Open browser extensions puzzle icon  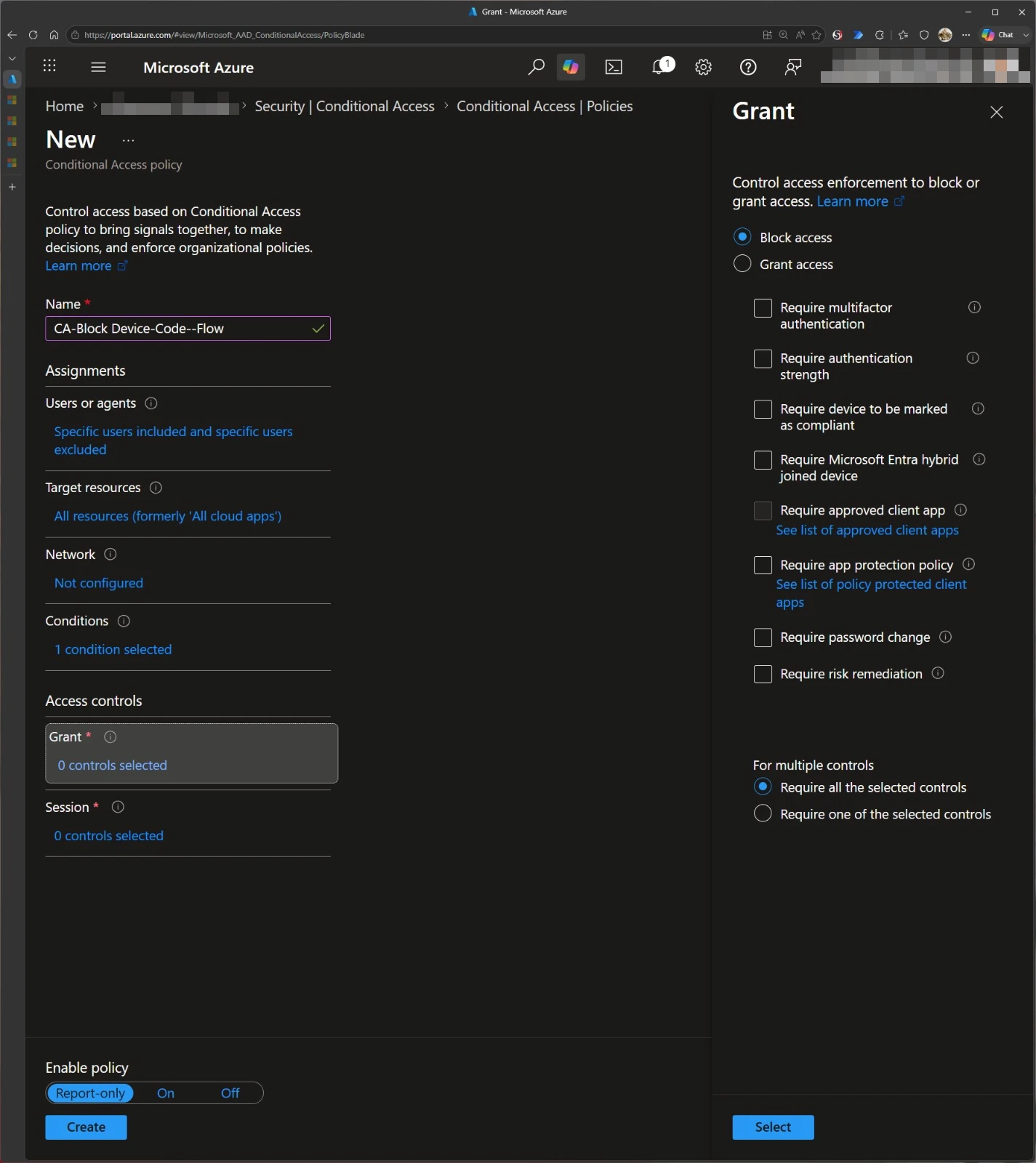(x=879, y=35)
